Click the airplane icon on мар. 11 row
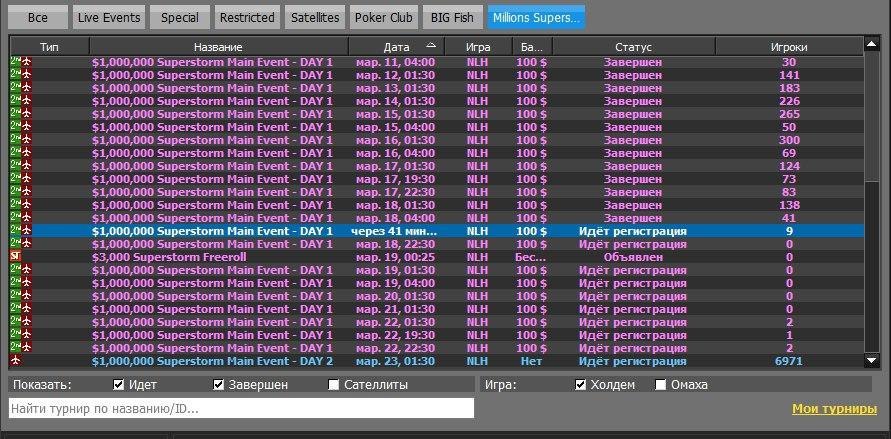The image size is (891, 439). point(26,62)
